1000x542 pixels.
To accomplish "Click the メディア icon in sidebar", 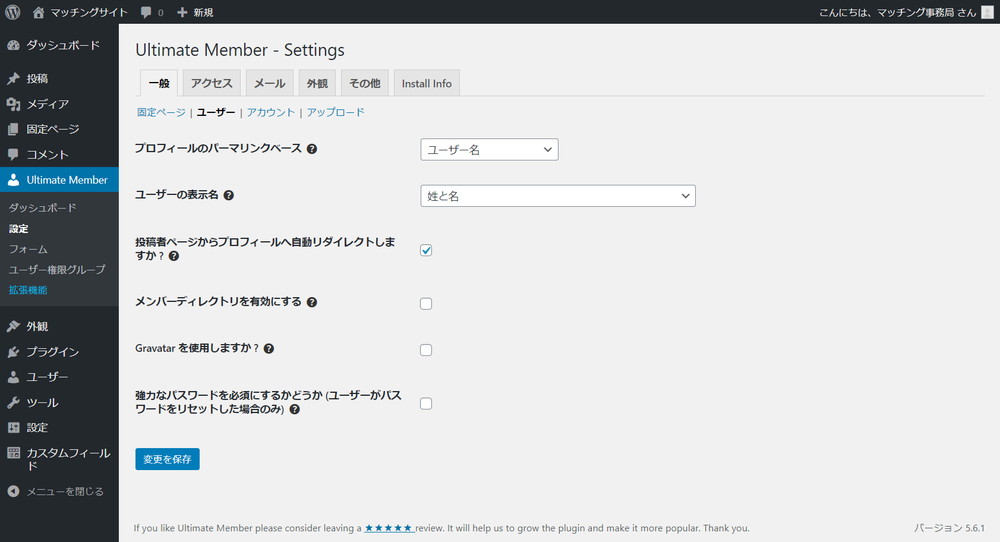I will 13,104.
